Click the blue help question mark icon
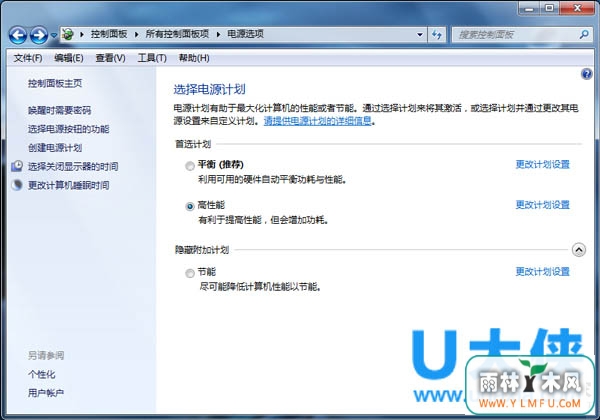The height and width of the screenshot is (420, 600). [x=586, y=74]
